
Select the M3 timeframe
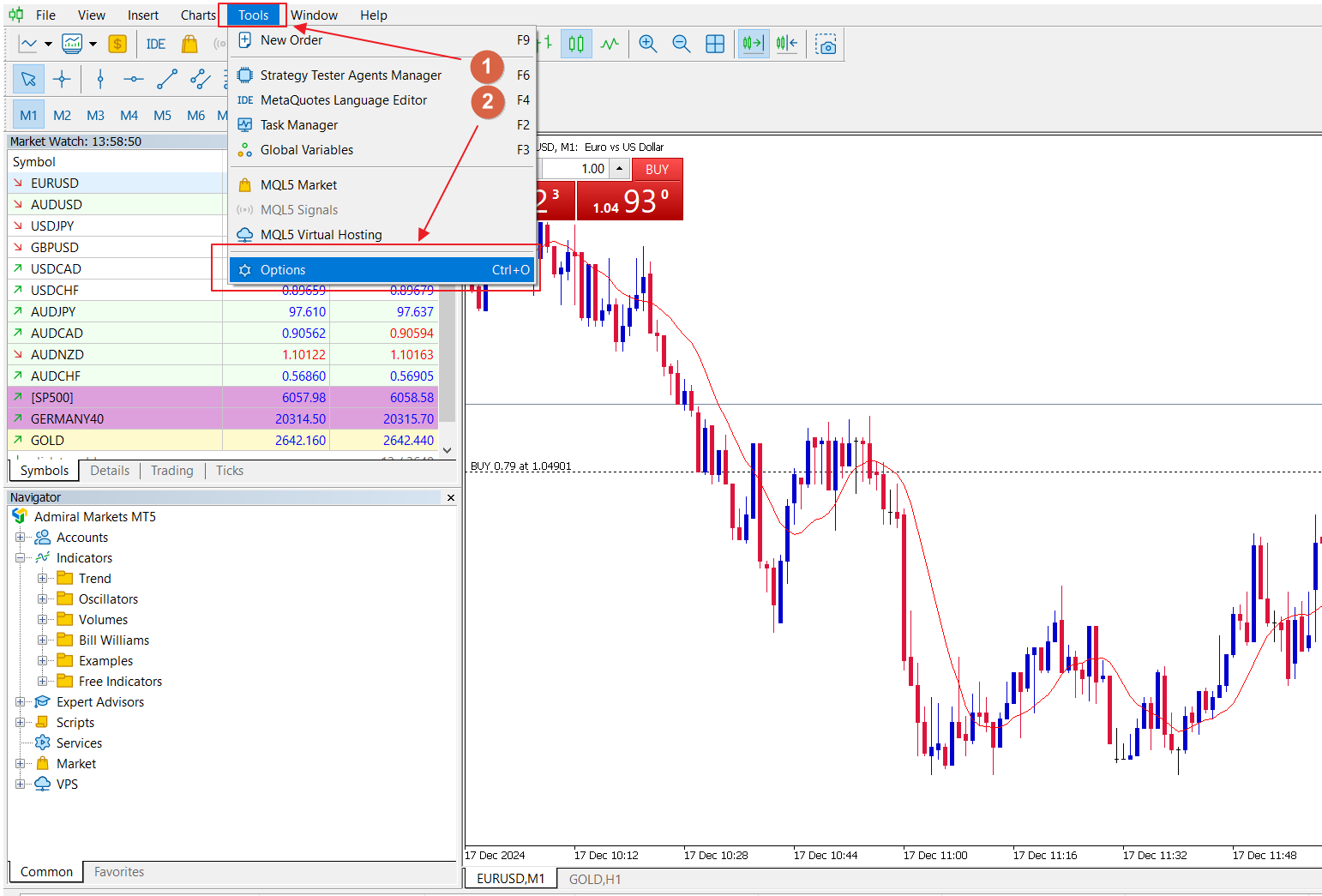(x=95, y=116)
